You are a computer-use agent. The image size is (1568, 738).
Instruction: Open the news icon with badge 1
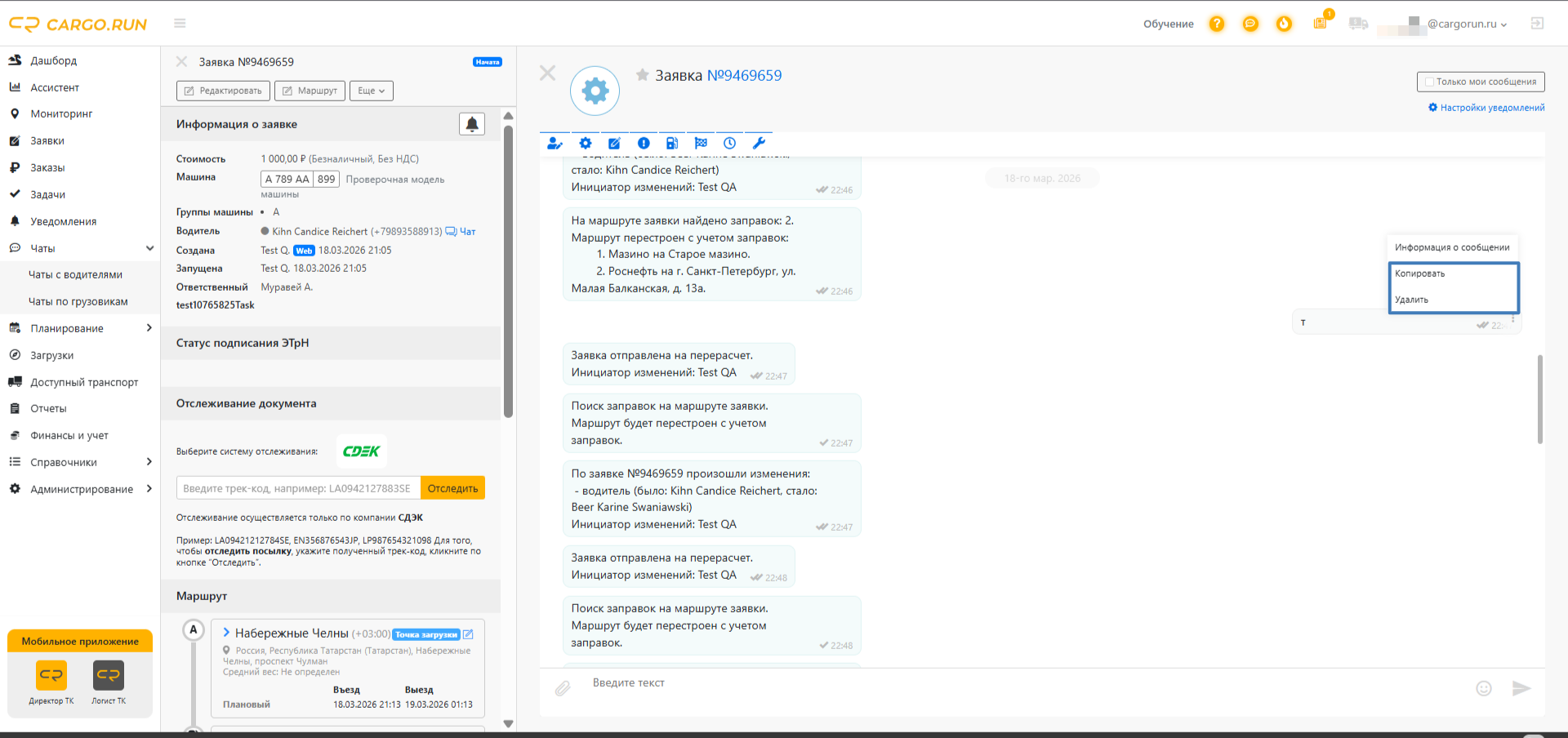click(1321, 23)
